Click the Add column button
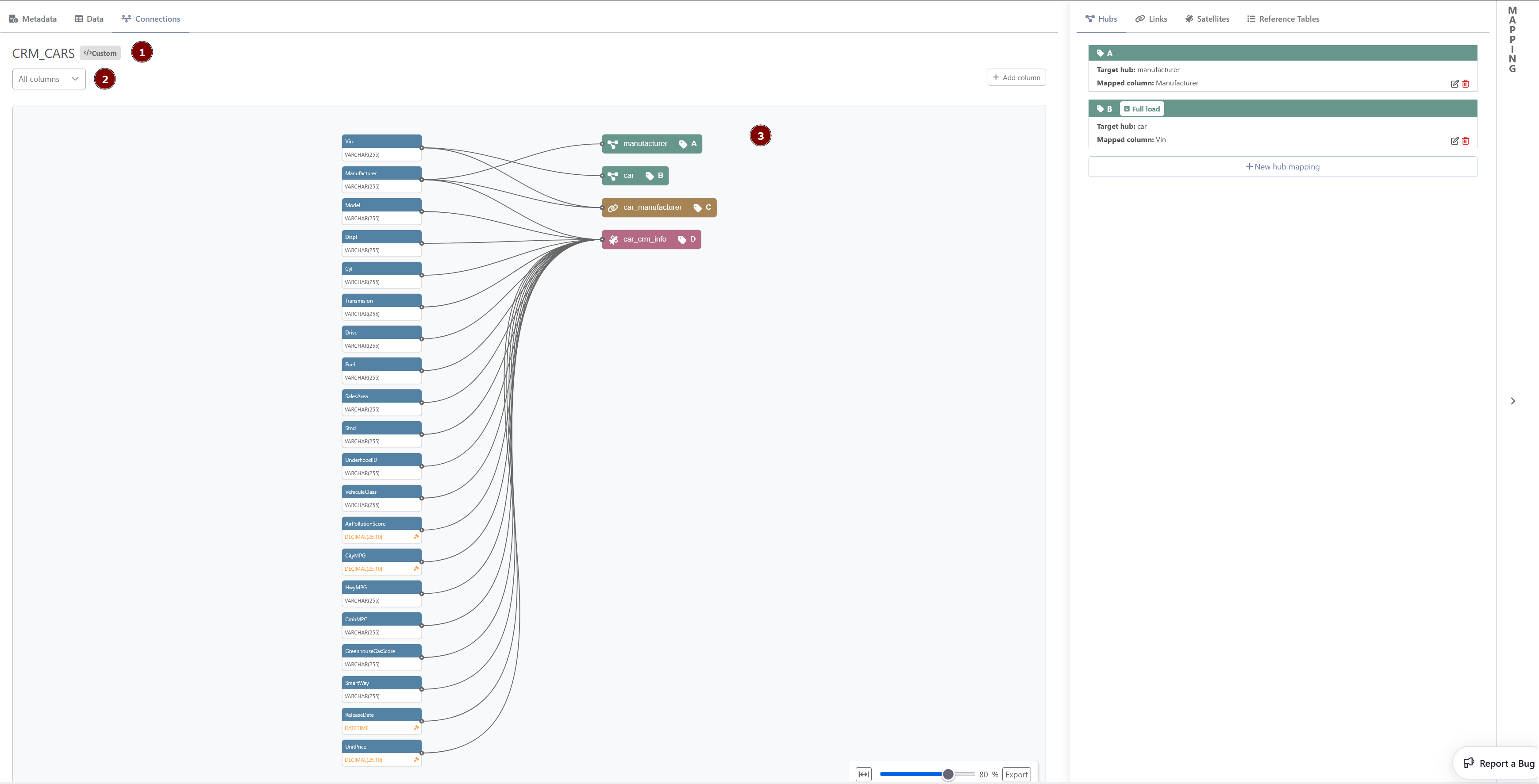 click(1016, 78)
